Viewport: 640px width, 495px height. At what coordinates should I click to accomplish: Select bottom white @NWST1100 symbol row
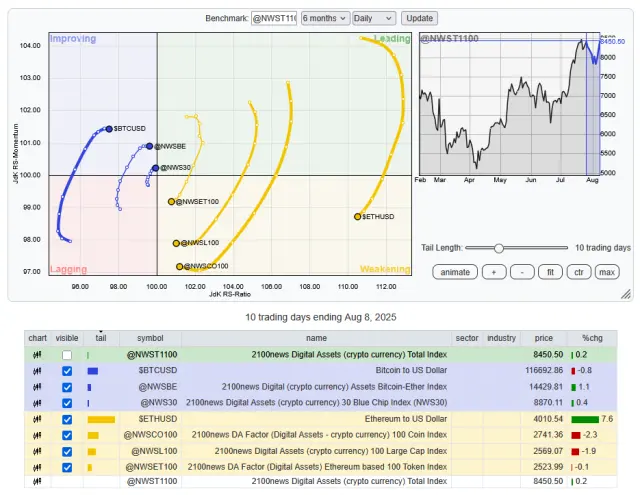(152, 482)
